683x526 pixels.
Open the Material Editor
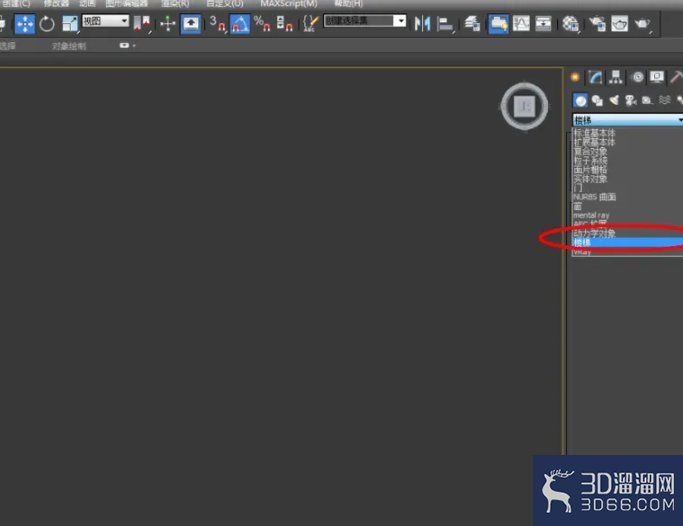(x=570, y=23)
